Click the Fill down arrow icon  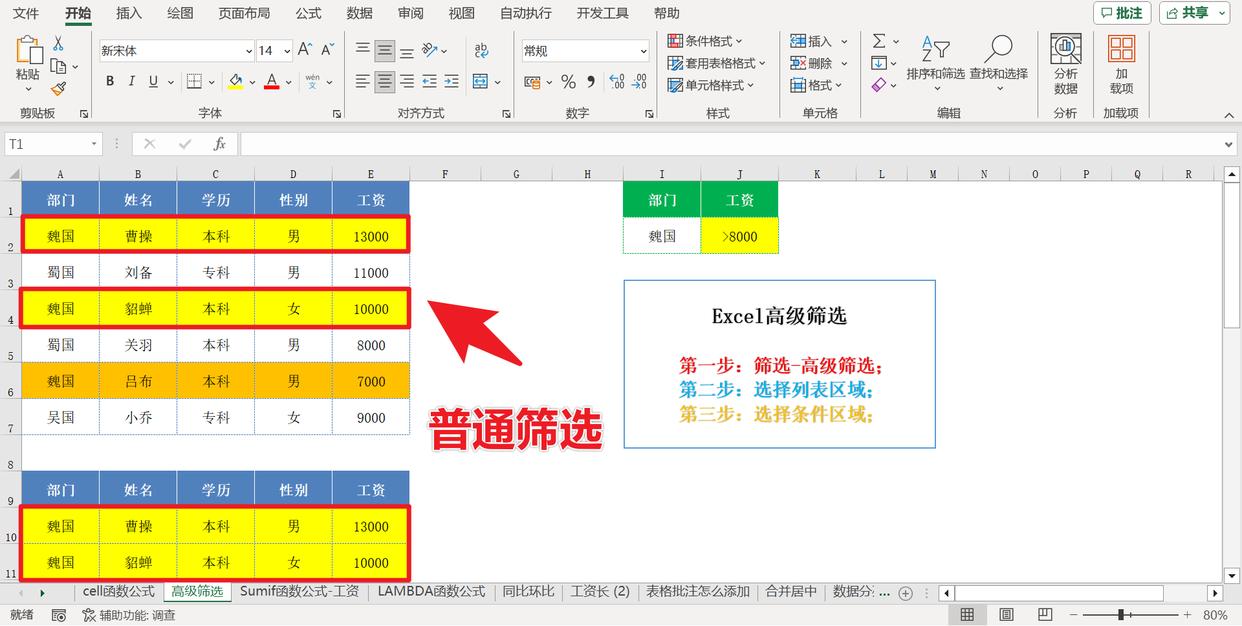coord(878,63)
